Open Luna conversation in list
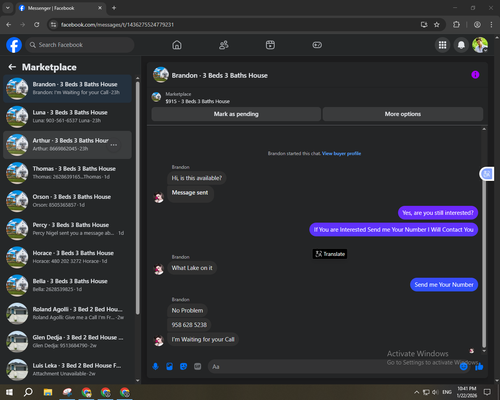 (x=68, y=117)
